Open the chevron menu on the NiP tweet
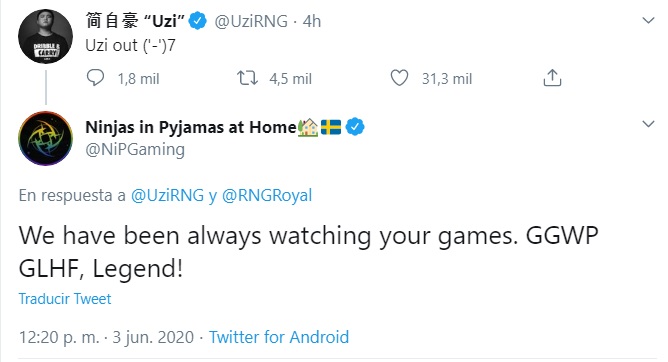 (x=648, y=124)
